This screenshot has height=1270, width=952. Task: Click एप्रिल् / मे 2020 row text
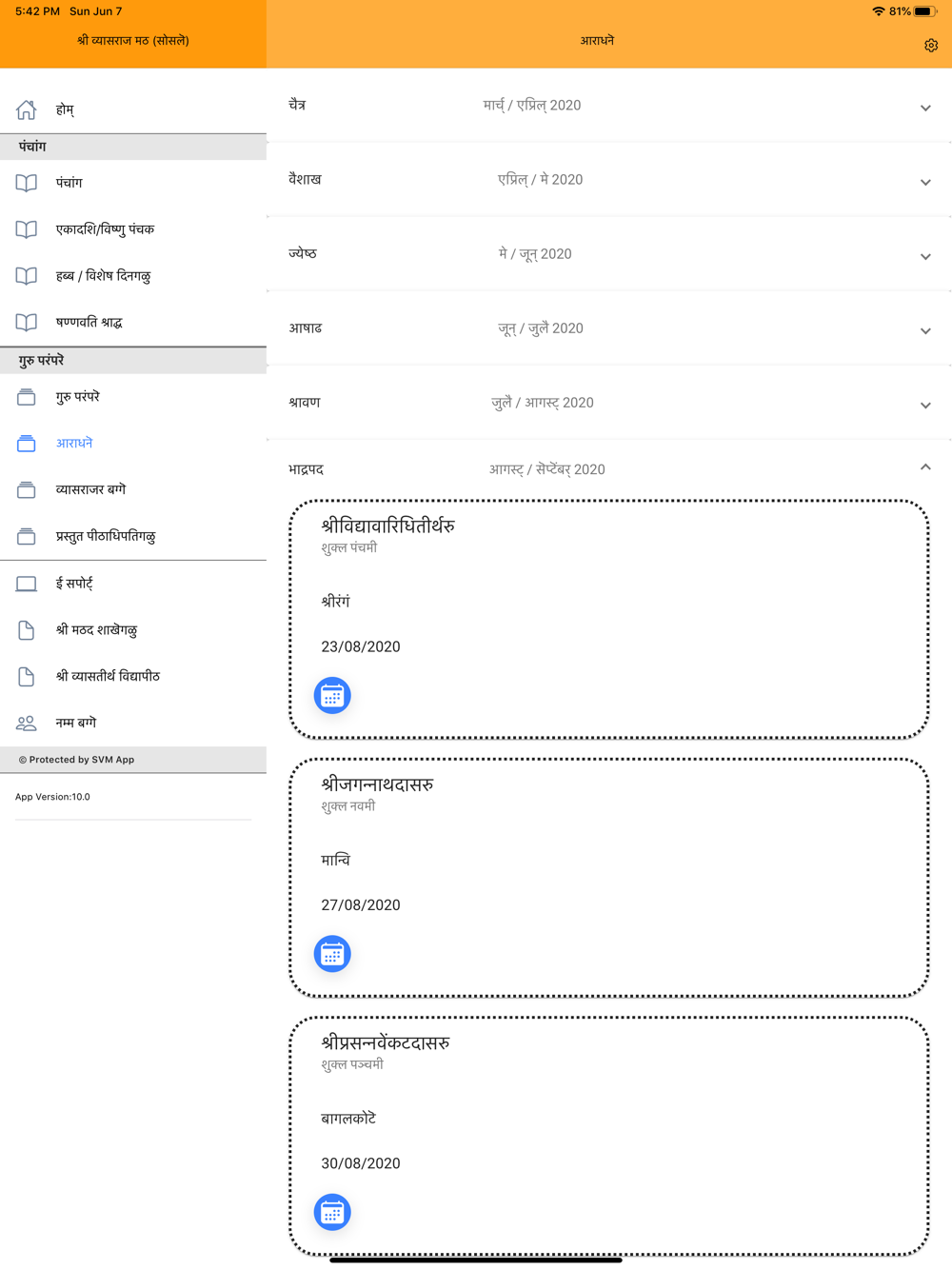(540, 180)
